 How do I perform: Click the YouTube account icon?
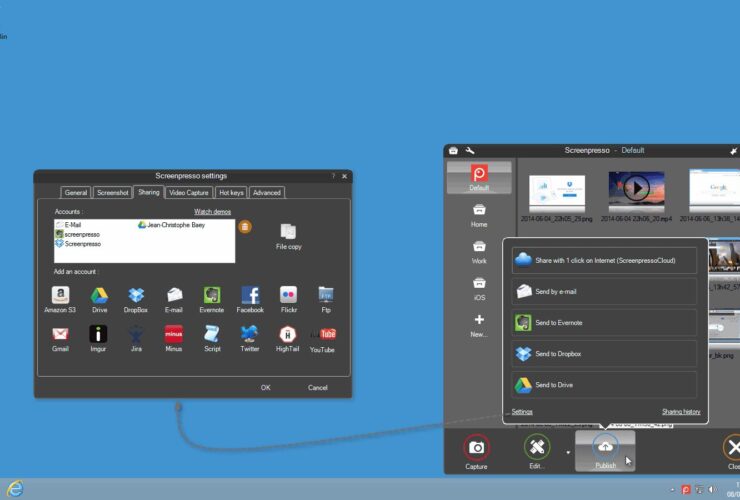point(322,335)
